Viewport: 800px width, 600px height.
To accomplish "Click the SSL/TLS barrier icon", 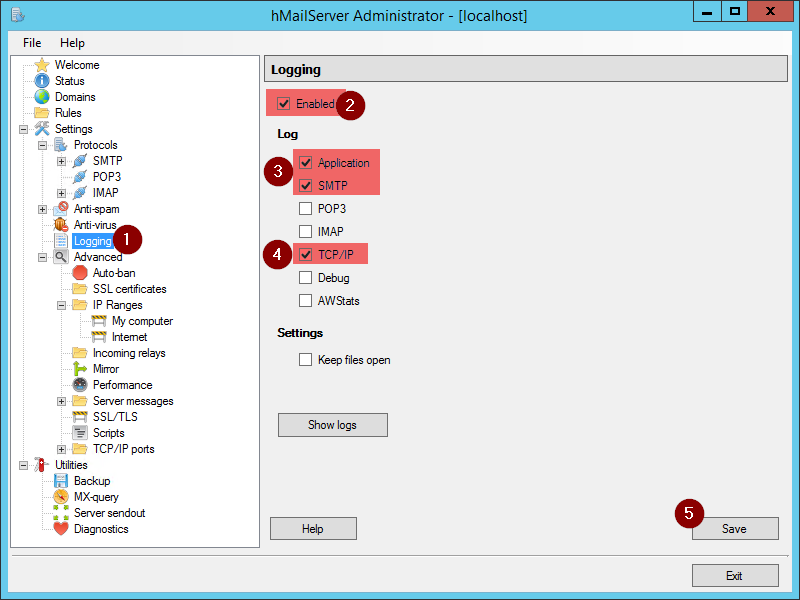I will click(x=80, y=417).
